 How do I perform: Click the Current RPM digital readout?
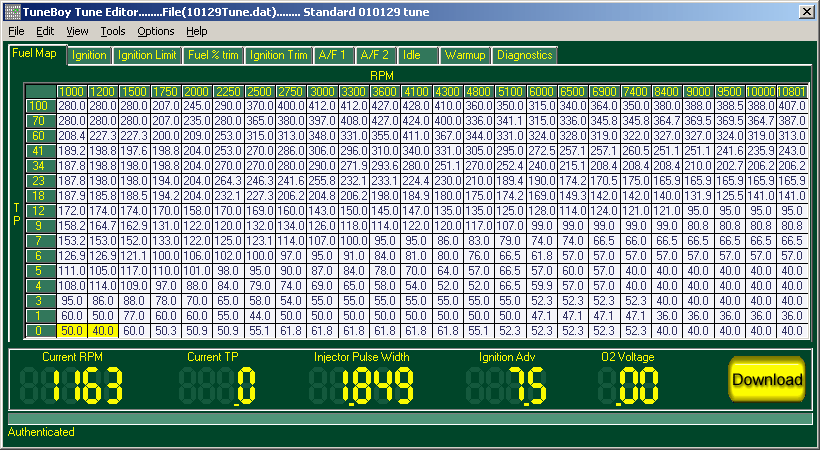pyautogui.click(x=72, y=386)
